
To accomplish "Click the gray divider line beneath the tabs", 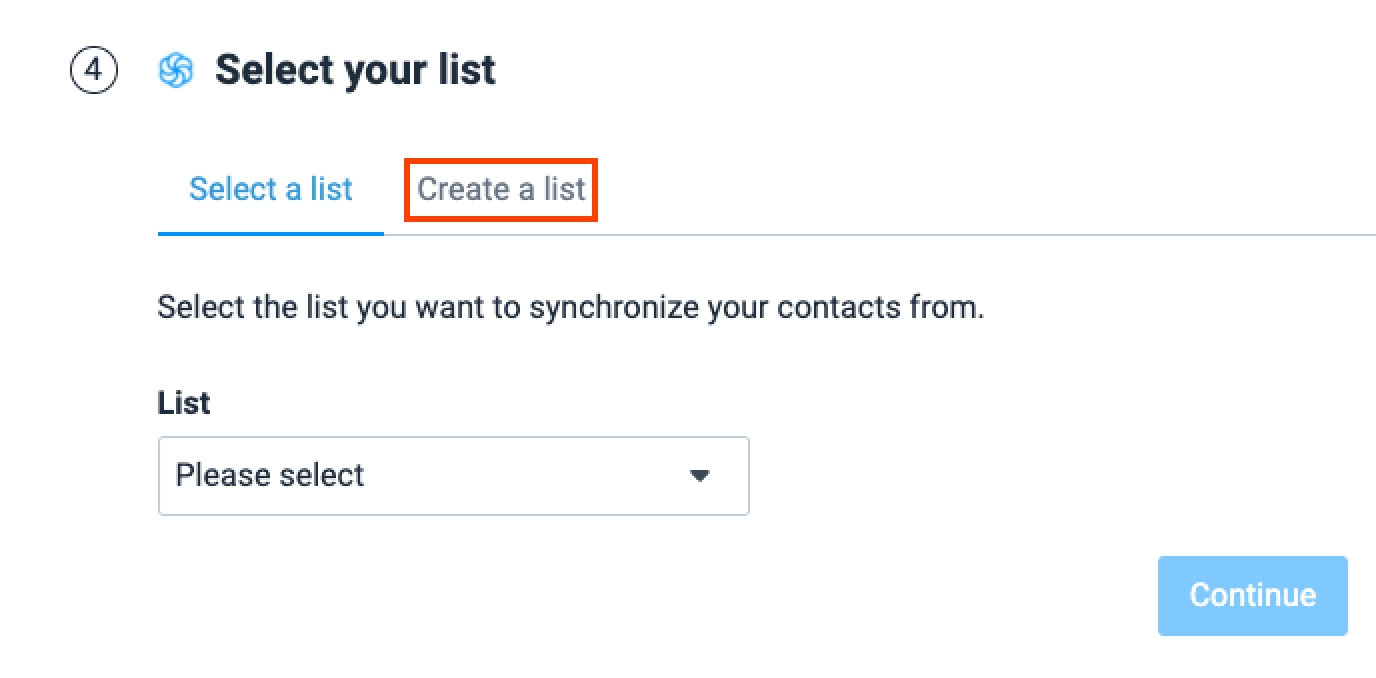I will pyautogui.click(x=880, y=235).
